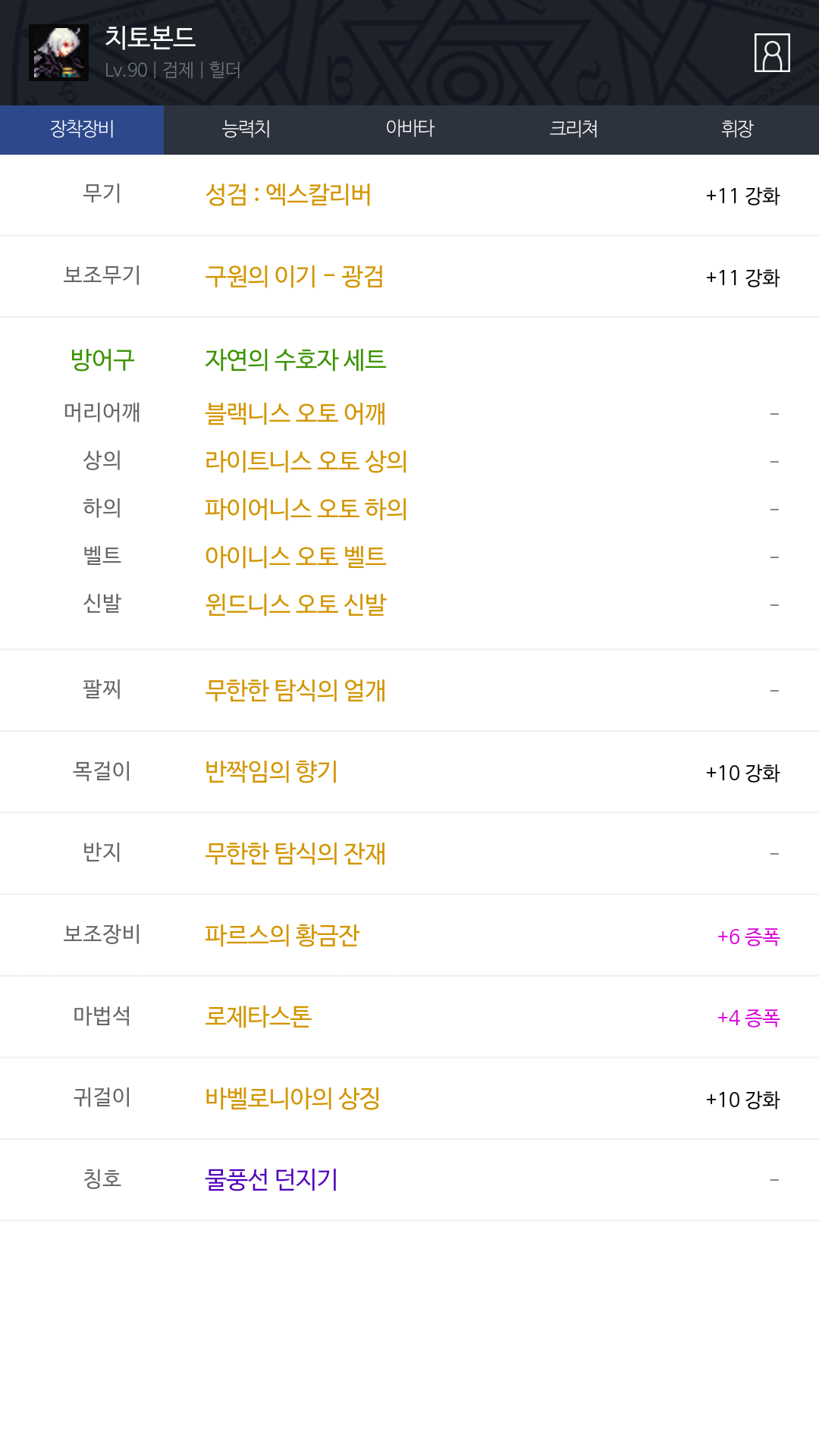Open 블랙니스 오토 어깨 shoulder item

coord(296,413)
